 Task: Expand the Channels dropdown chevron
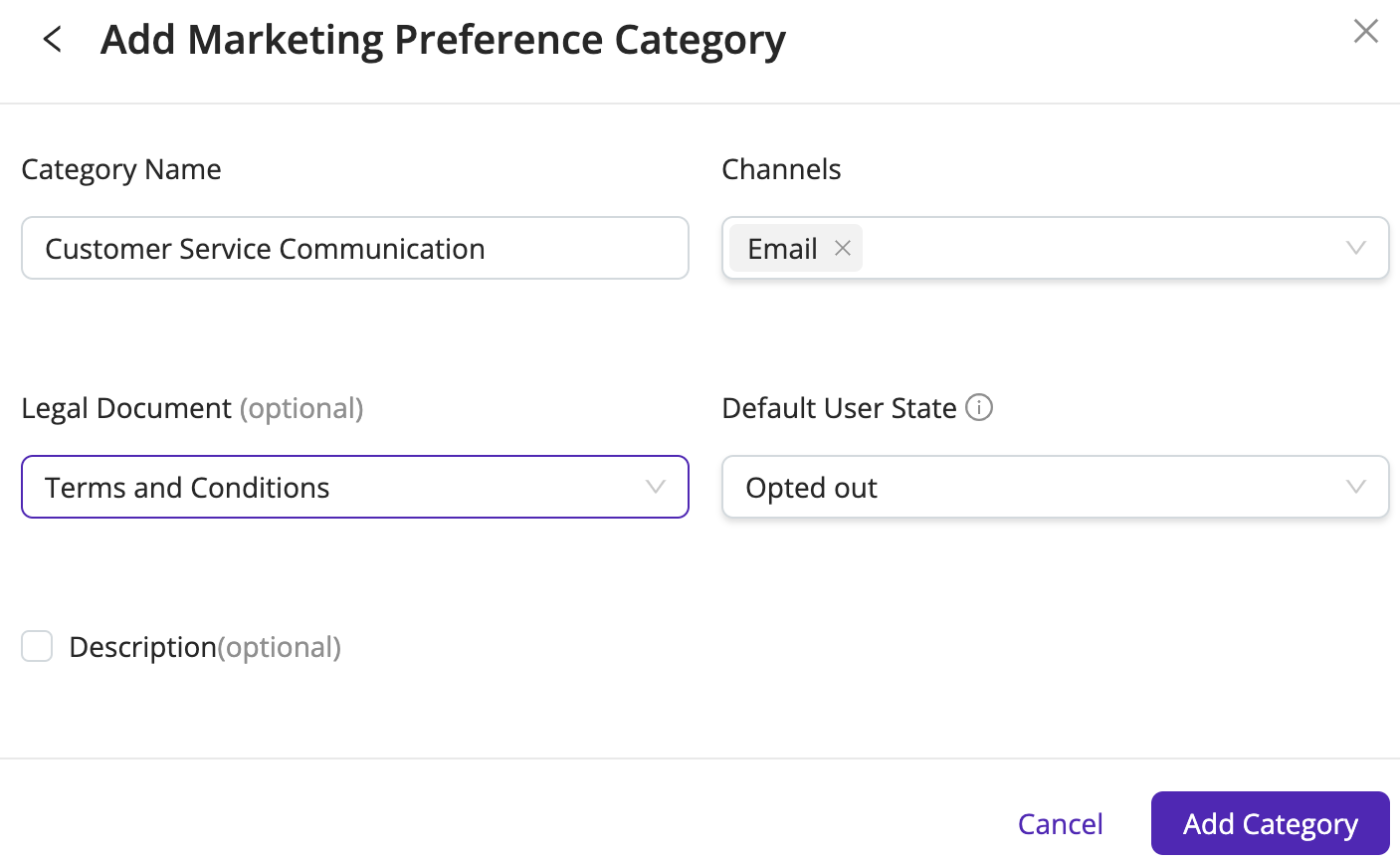[x=1355, y=248]
